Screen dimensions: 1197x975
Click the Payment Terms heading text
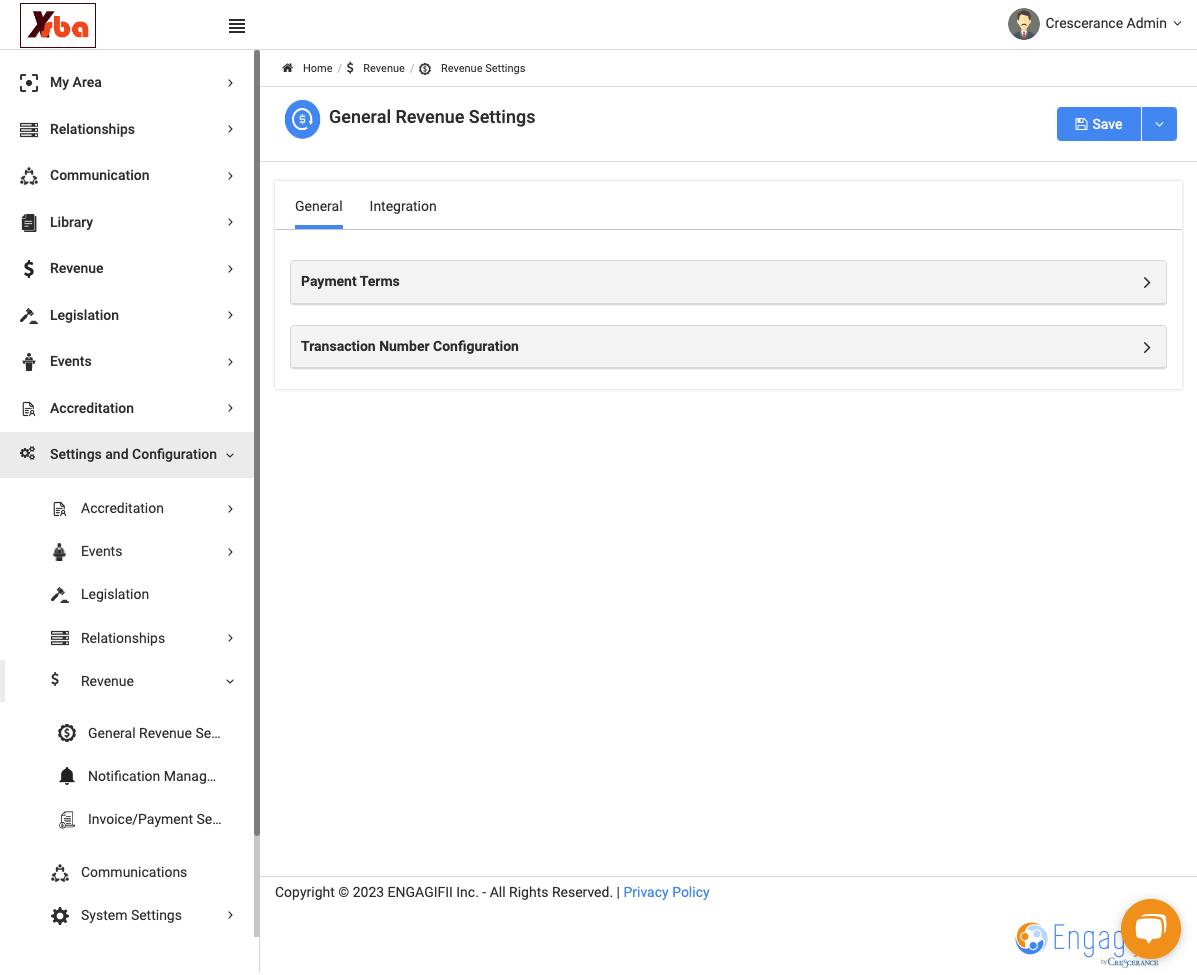[350, 281]
